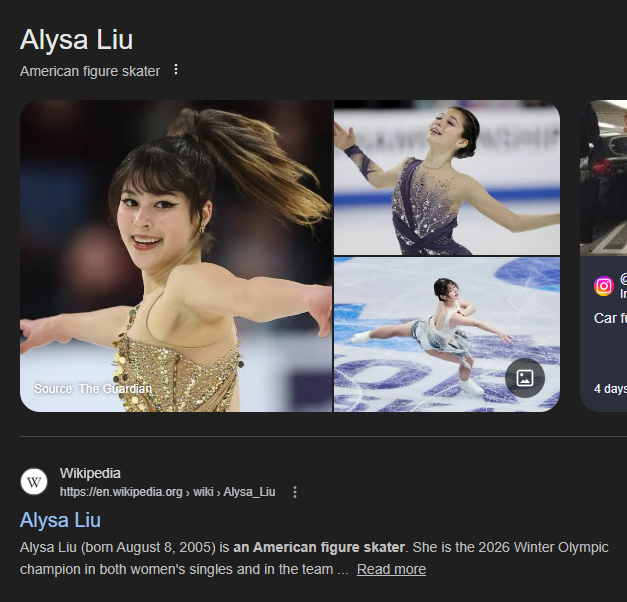Open the white costume spin photo
The height and width of the screenshot is (602, 627).
[x=447, y=334]
